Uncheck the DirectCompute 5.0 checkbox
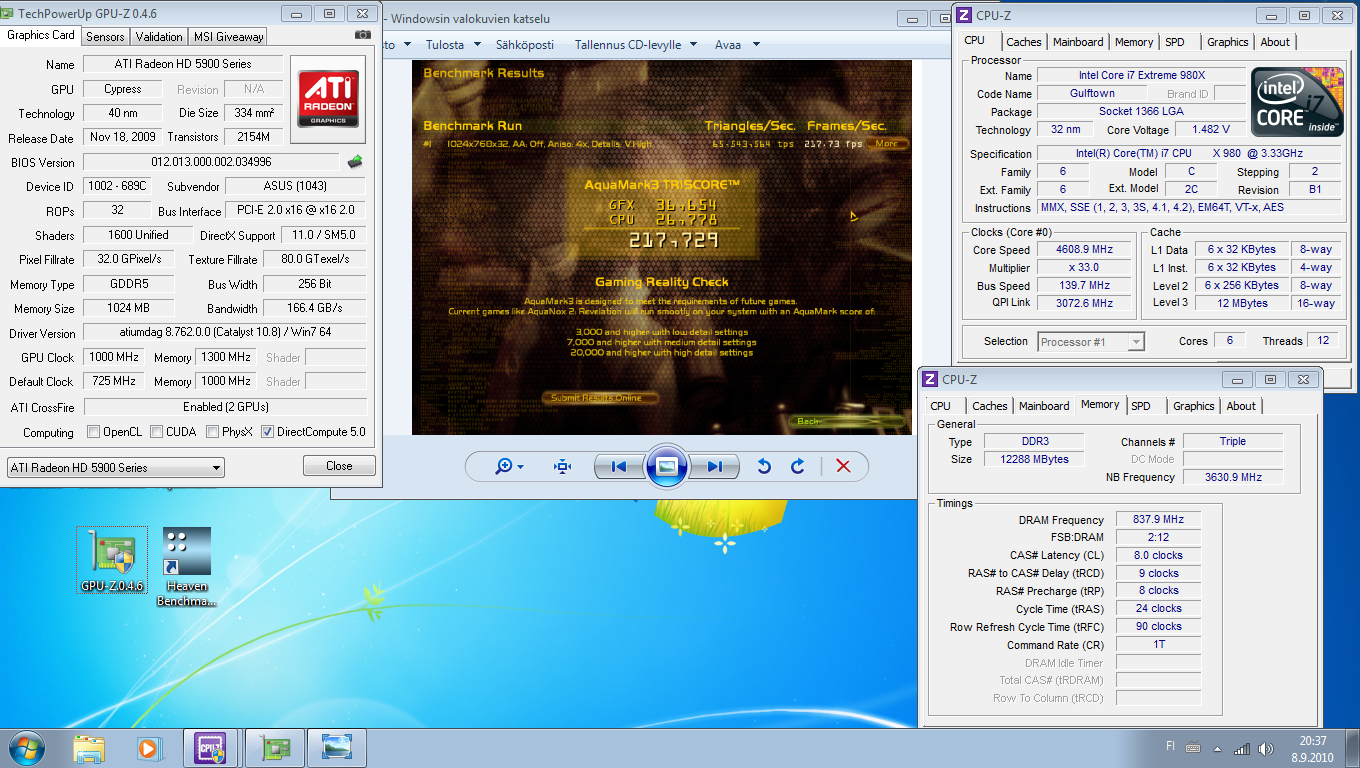The height and width of the screenshot is (768, 1360). point(267,432)
